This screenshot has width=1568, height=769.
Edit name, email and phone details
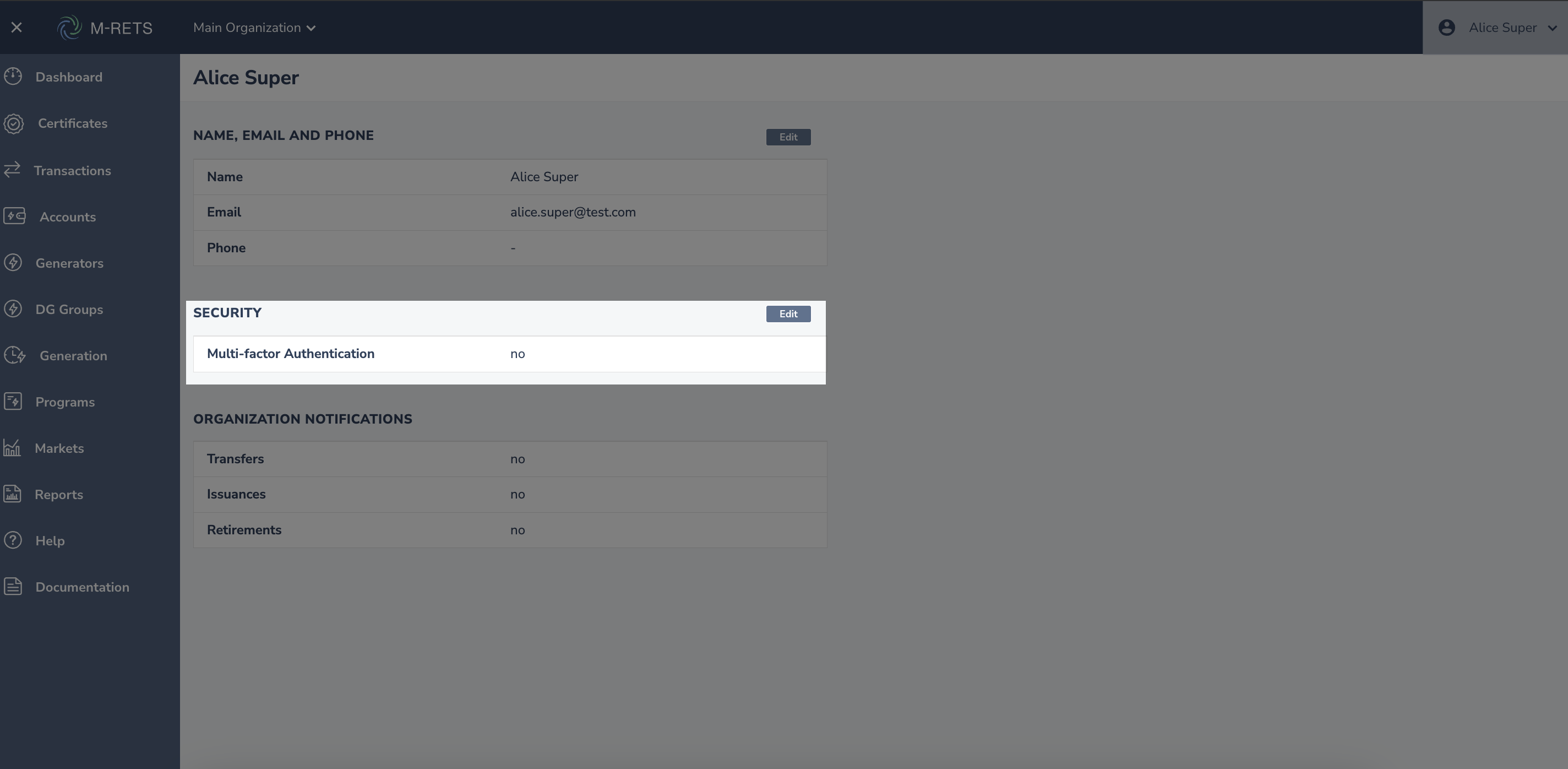pyautogui.click(x=788, y=137)
